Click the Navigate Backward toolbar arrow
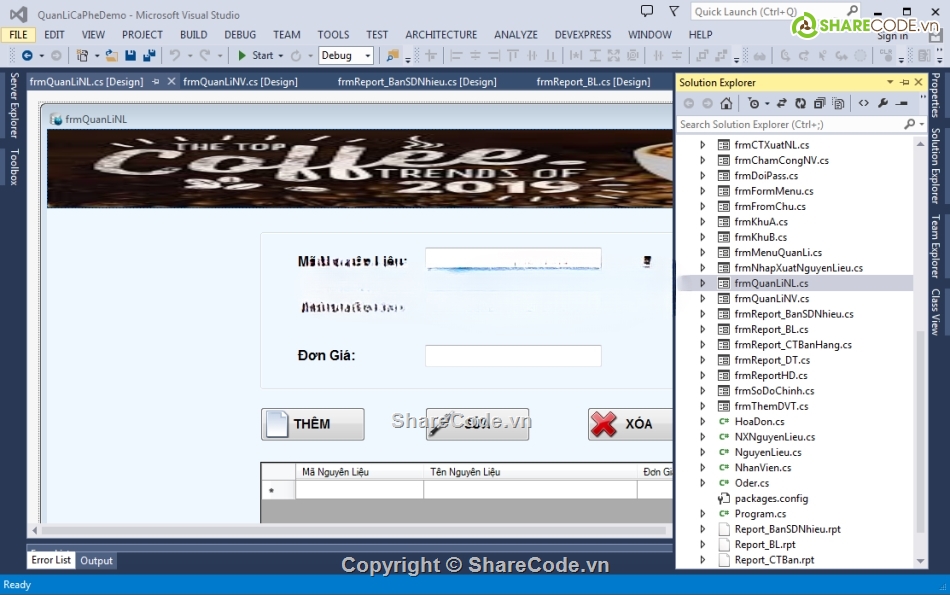The image size is (950, 595). coord(27,56)
